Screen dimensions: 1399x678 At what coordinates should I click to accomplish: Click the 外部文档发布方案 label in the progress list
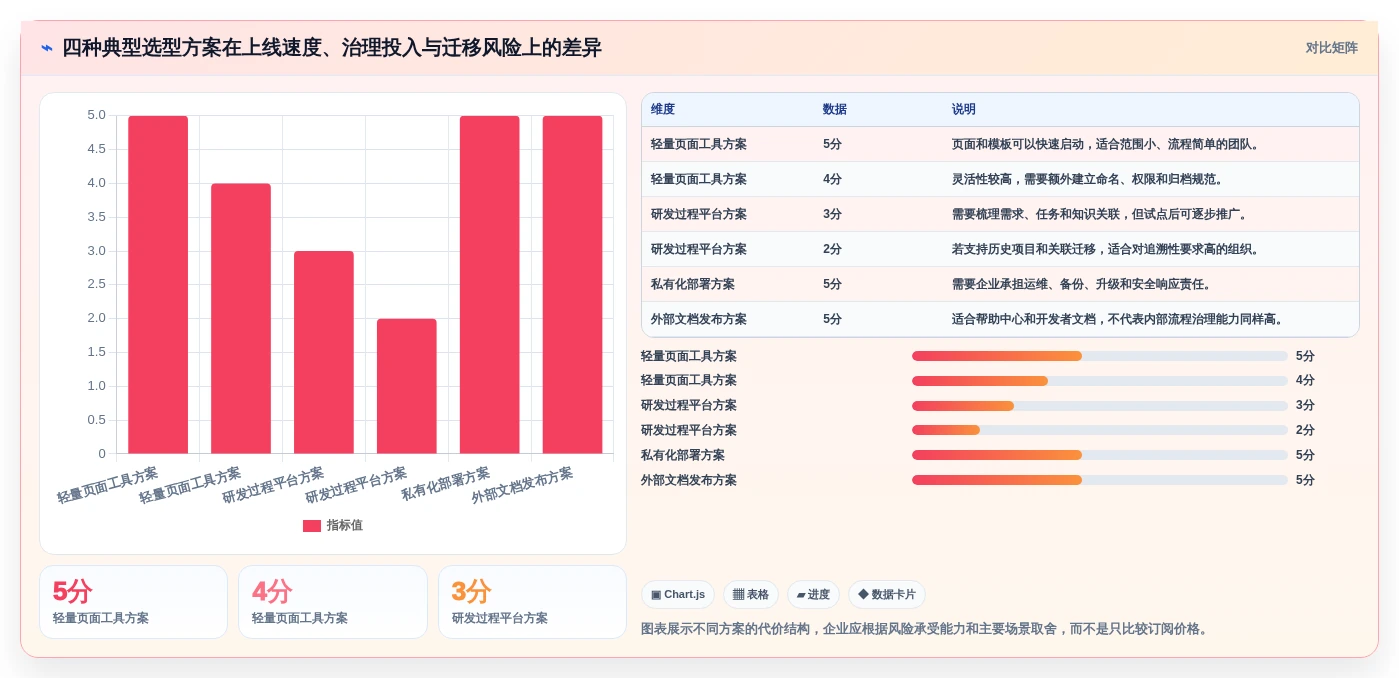(689, 480)
